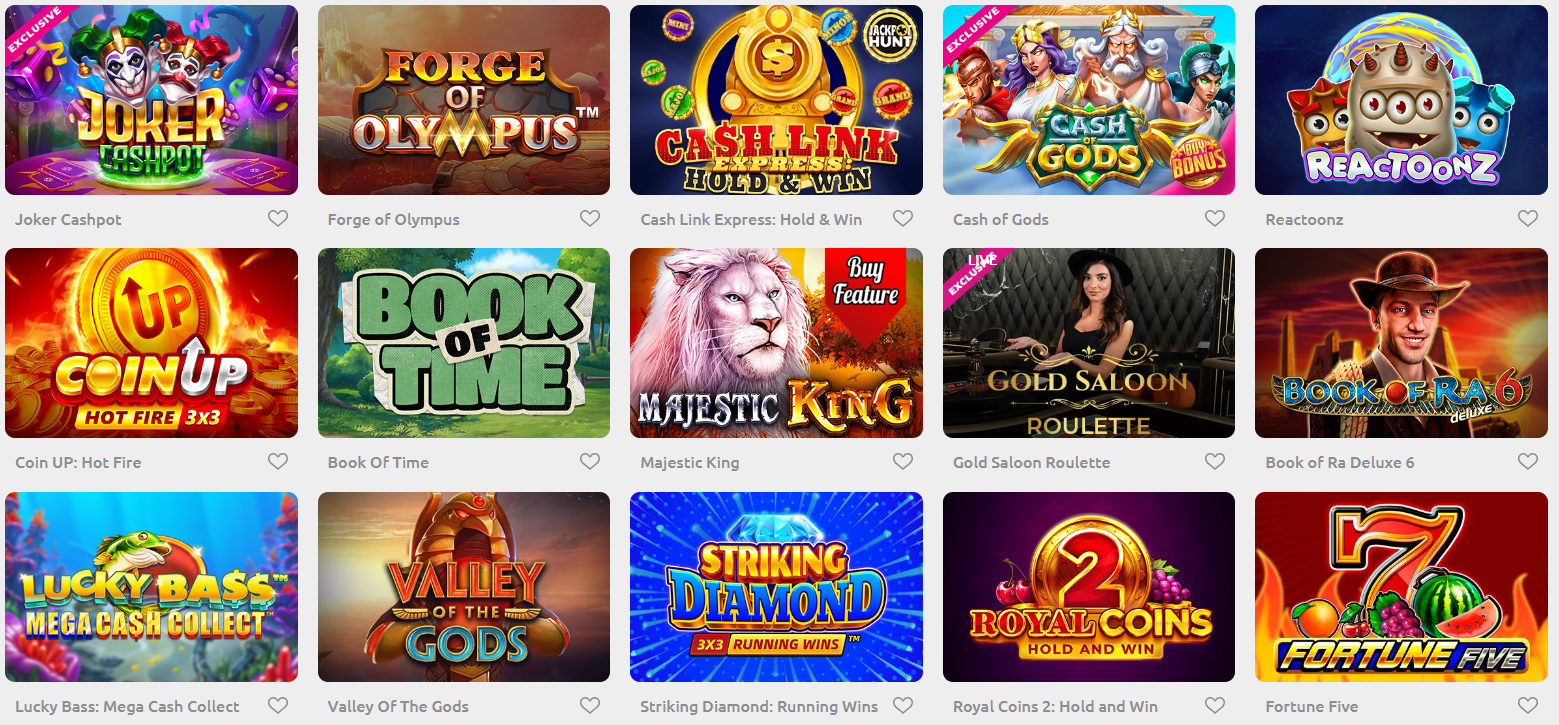Click heart icon for Valley Of The Gods

point(590,705)
